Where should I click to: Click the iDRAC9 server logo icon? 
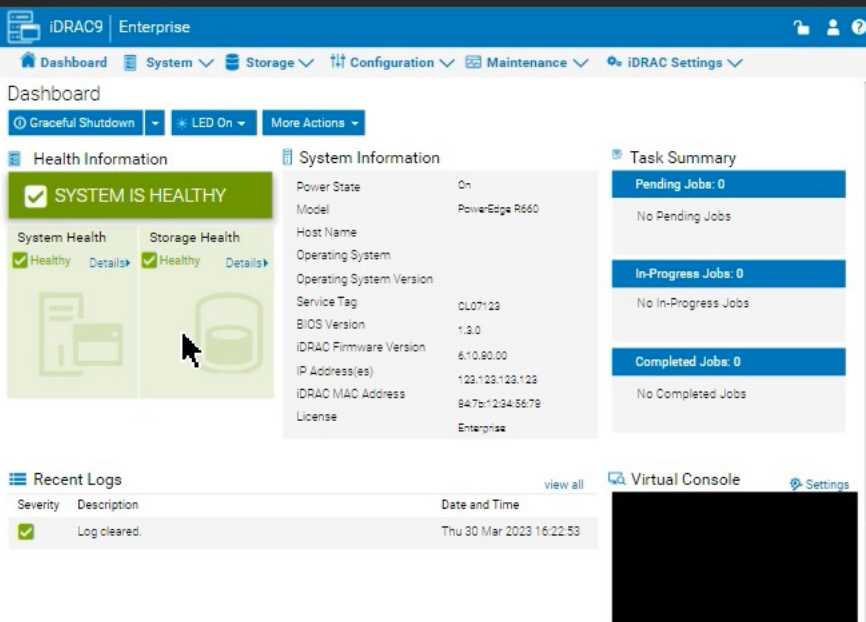(24, 27)
